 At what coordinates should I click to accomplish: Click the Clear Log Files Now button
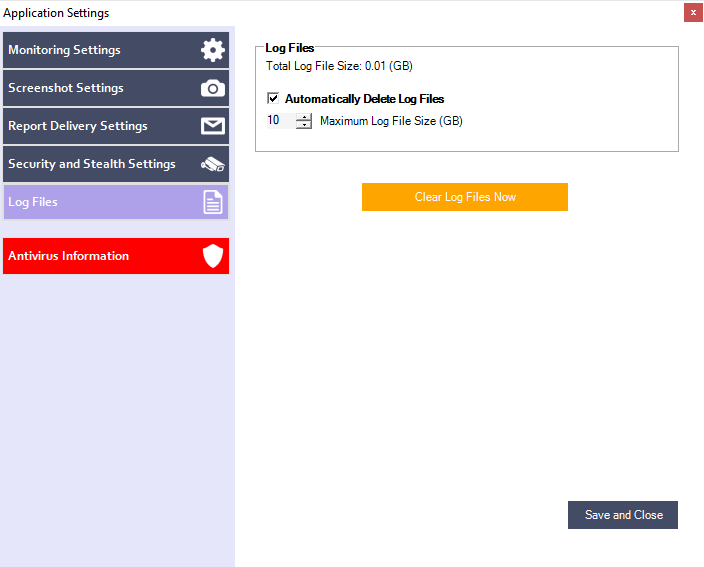[x=465, y=197]
